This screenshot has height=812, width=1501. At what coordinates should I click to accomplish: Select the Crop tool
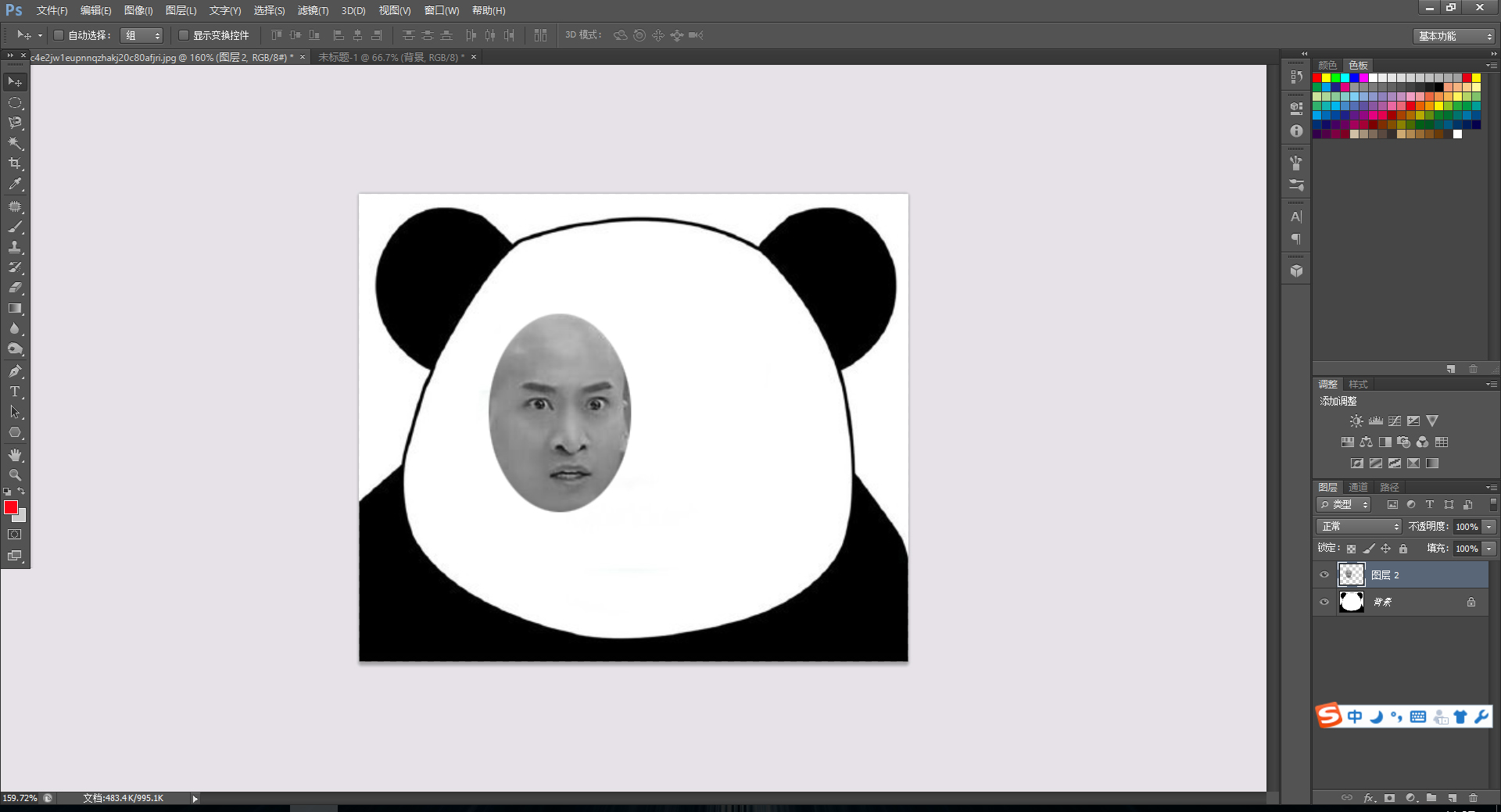(x=15, y=163)
